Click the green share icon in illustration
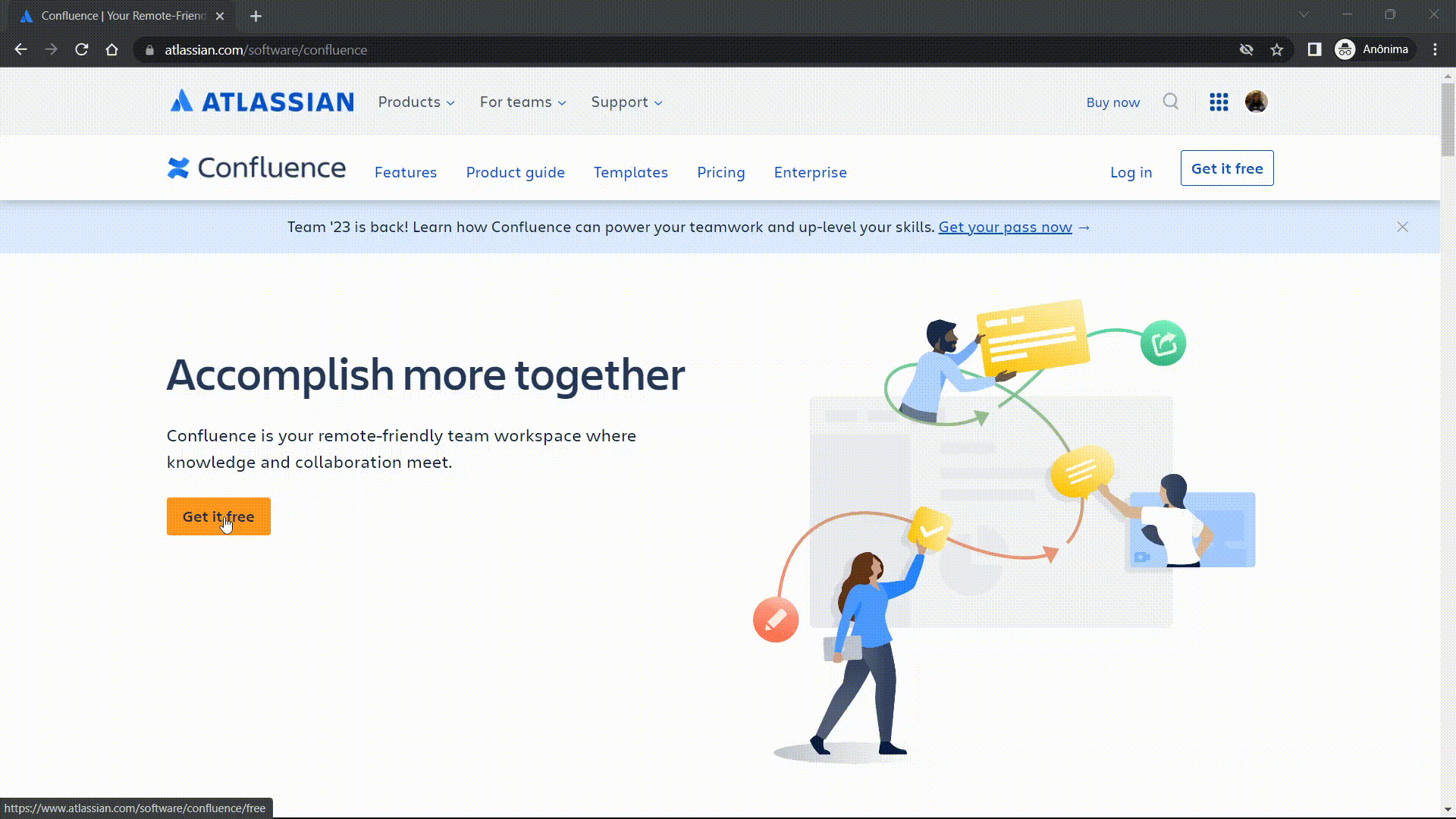Image resolution: width=1456 pixels, height=819 pixels. [x=1163, y=343]
